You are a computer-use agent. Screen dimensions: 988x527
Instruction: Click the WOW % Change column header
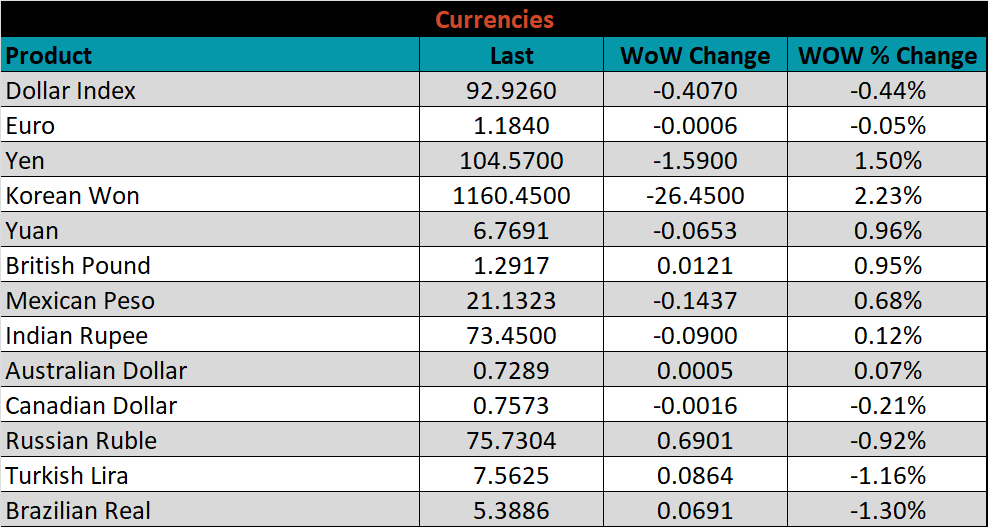coord(887,56)
